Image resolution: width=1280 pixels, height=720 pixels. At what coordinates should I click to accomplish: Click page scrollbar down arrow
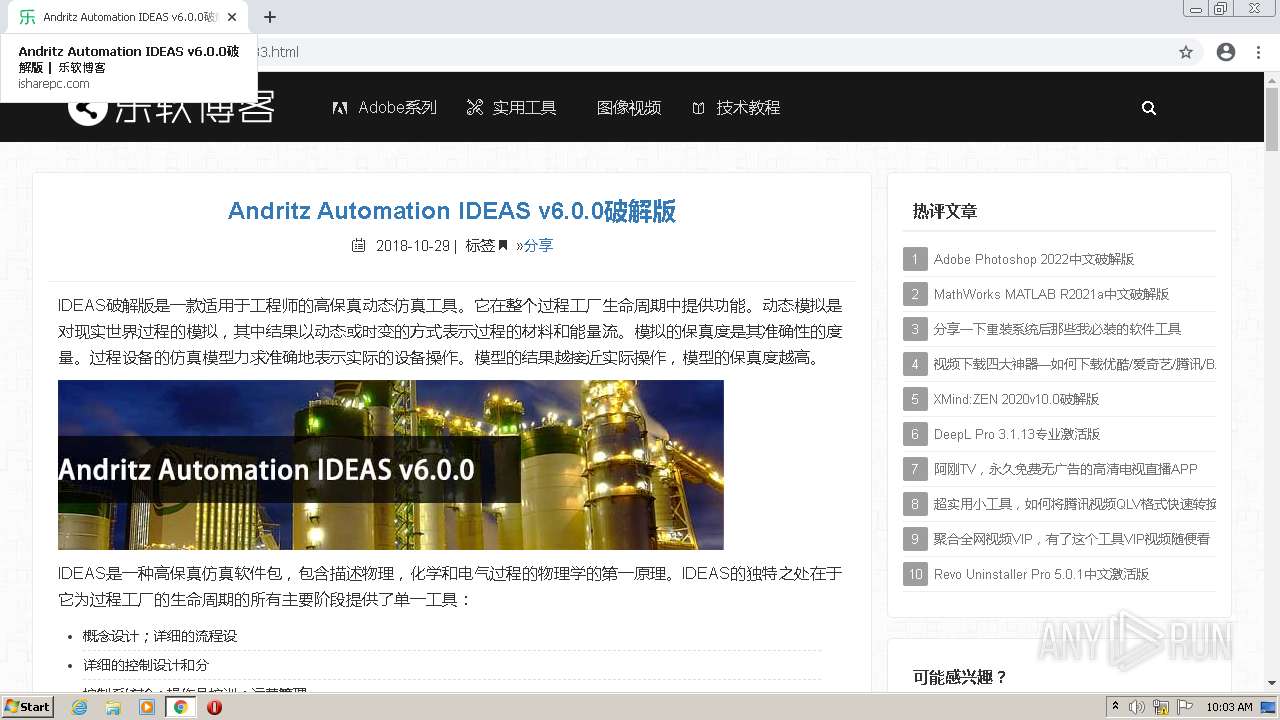pos(1272,683)
